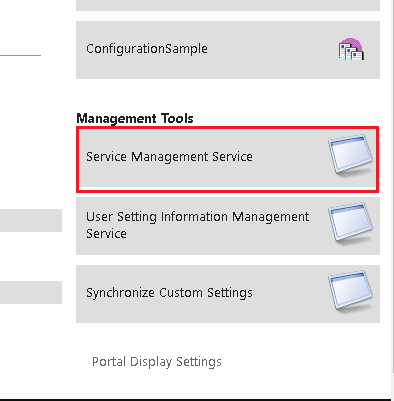Click the User Setting Information Management window icon
The height and width of the screenshot is (401, 394).
350,223
